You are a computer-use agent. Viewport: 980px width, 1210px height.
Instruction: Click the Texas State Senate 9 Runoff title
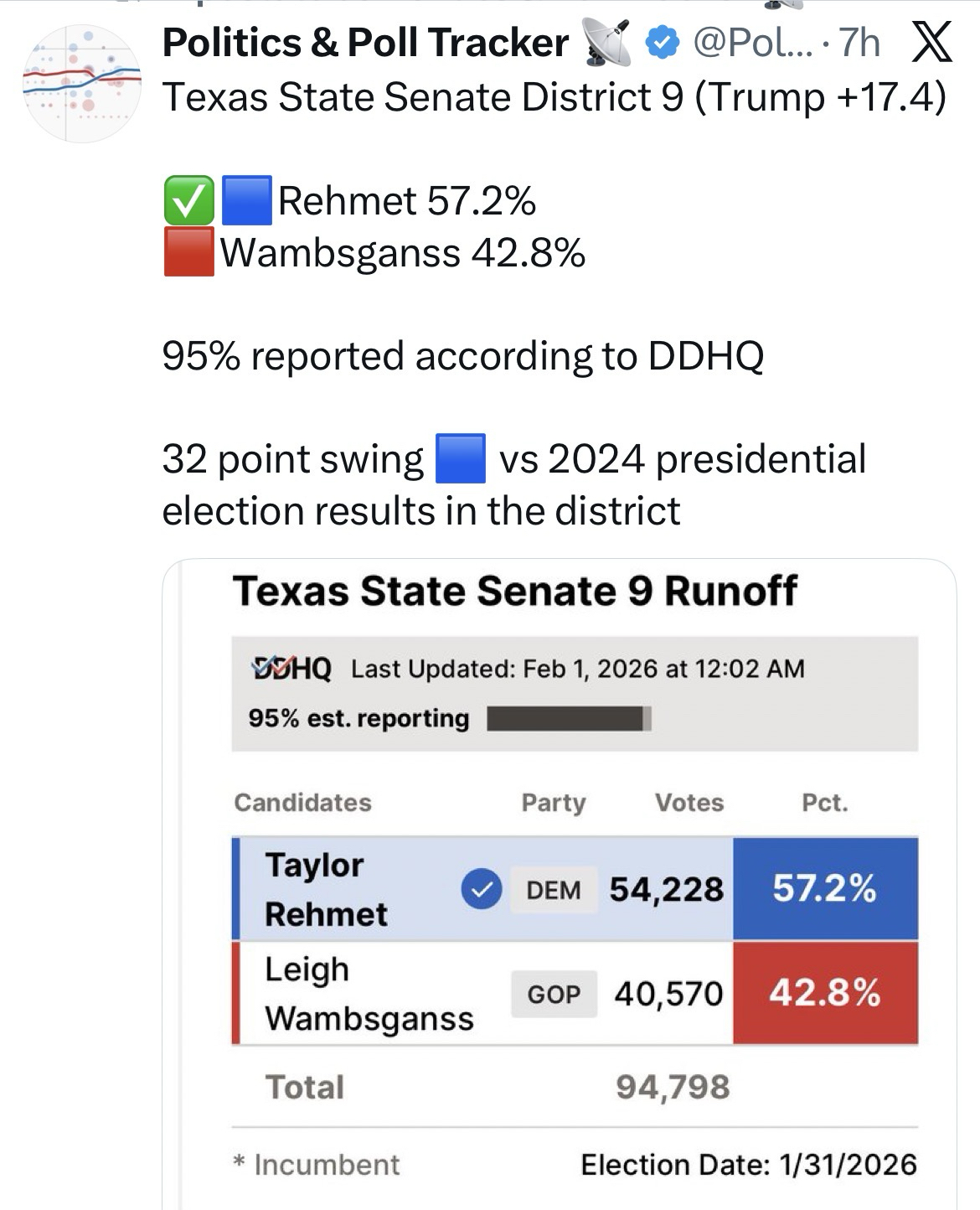tap(514, 591)
